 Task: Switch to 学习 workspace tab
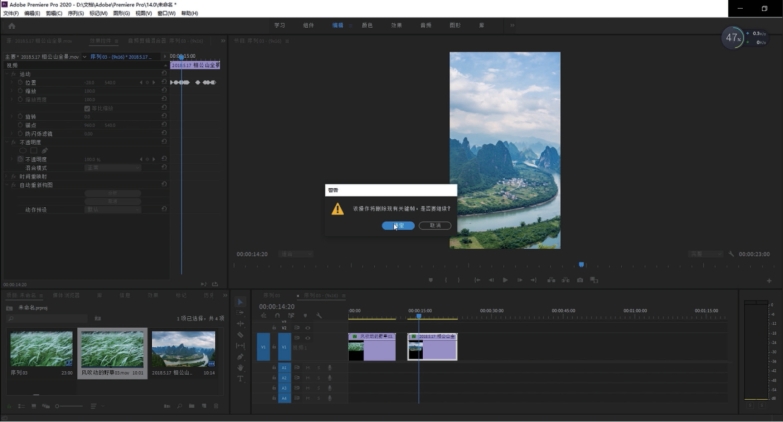(280, 25)
